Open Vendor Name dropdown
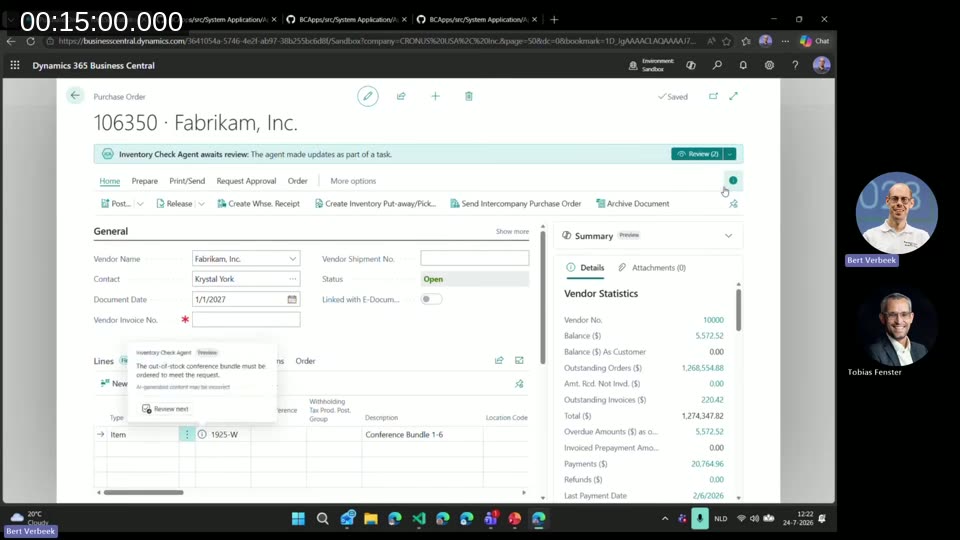This screenshot has height=540, width=960. [293, 259]
